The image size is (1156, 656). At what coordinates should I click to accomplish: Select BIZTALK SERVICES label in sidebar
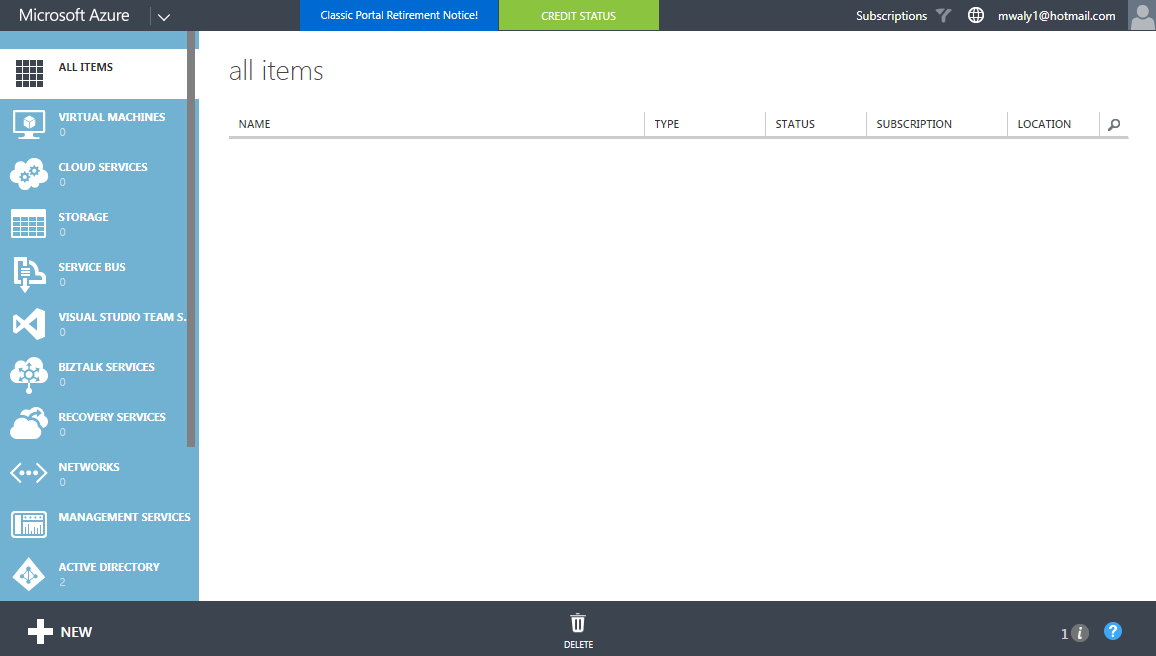point(106,367)
